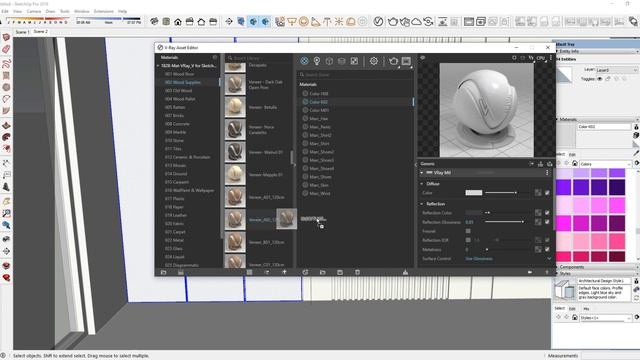Select the Man_Hair material
Image resolution: width=640 pixels, height=360 pixels.
[318, 118]
